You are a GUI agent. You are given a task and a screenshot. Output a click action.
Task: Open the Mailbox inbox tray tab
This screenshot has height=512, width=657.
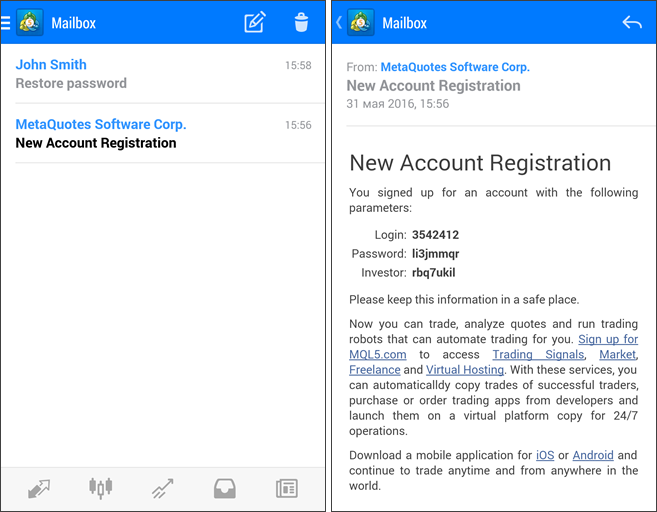pyautogui.click(x=224, y=488)
